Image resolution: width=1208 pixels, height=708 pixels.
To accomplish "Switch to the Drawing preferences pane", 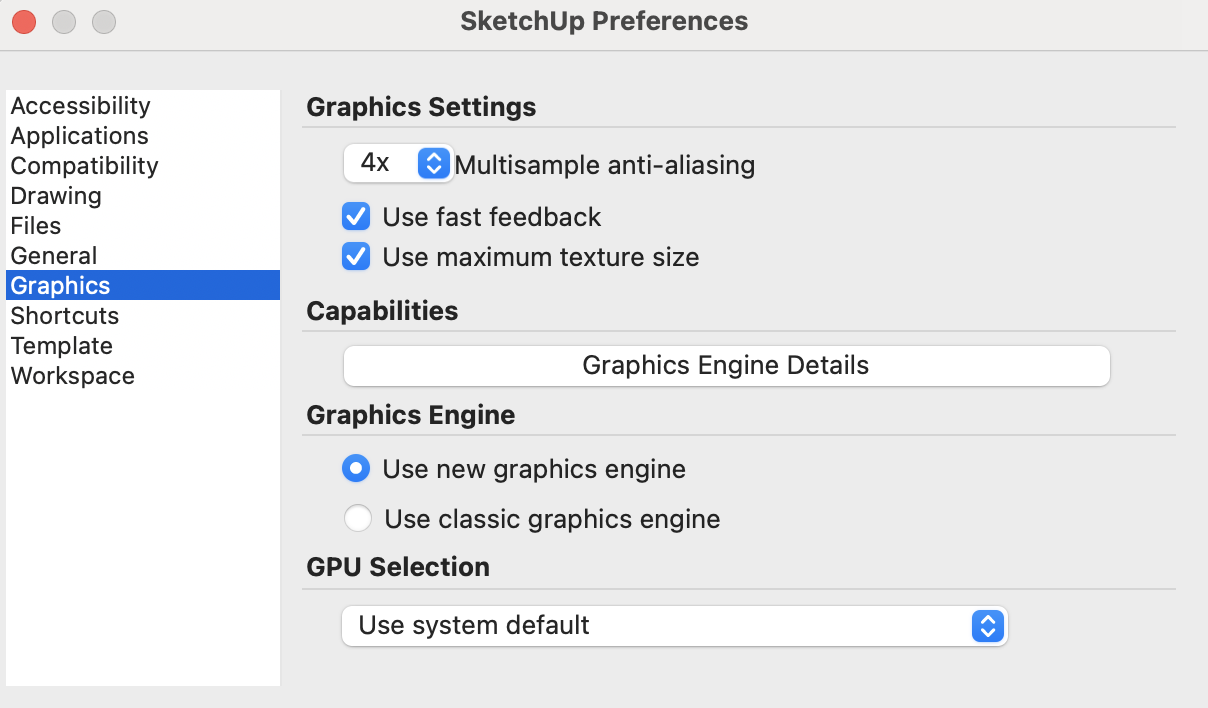I will point(55,196).
